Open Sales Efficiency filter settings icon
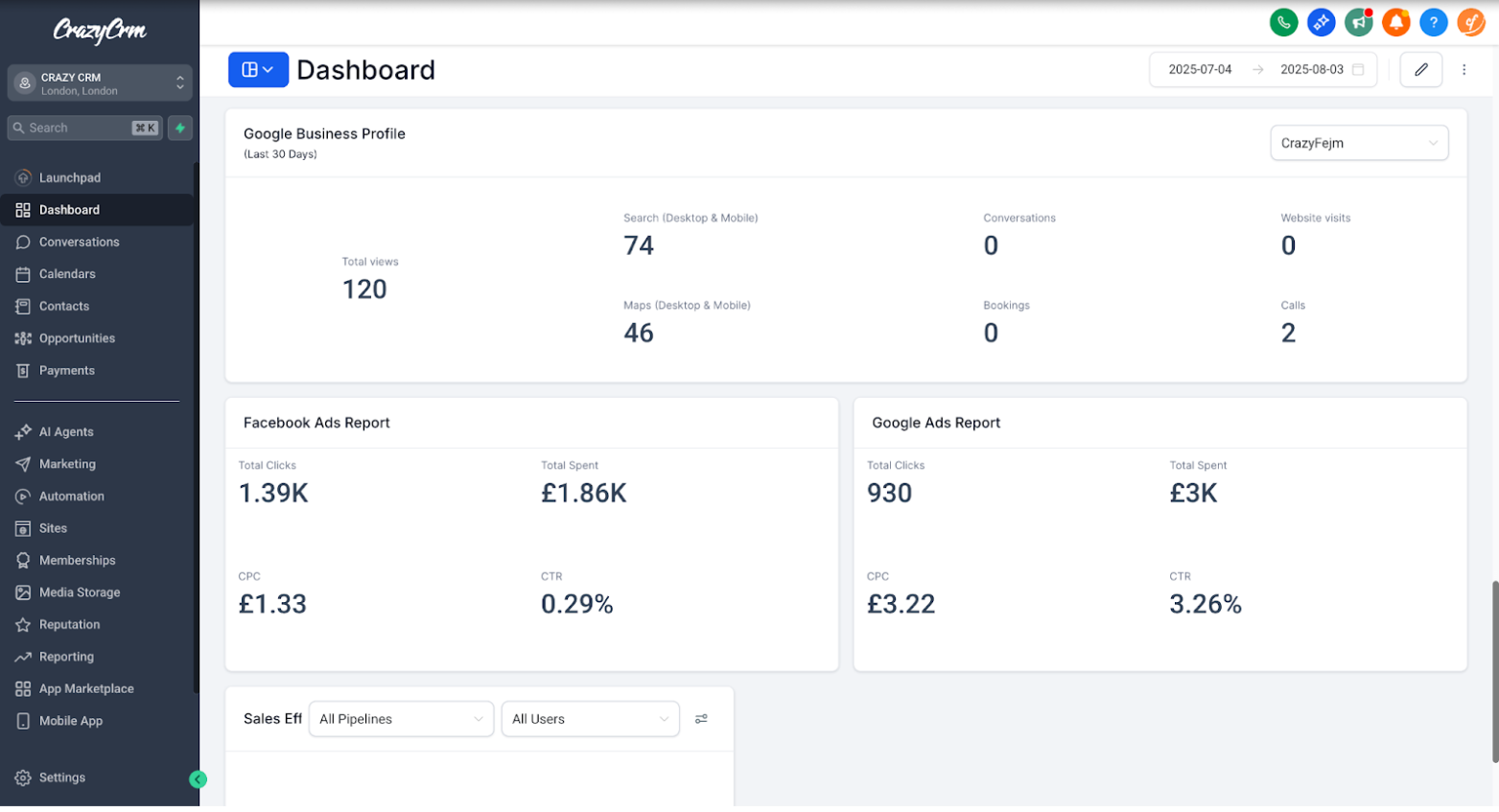1499x812 pixels. coord(701,719)
